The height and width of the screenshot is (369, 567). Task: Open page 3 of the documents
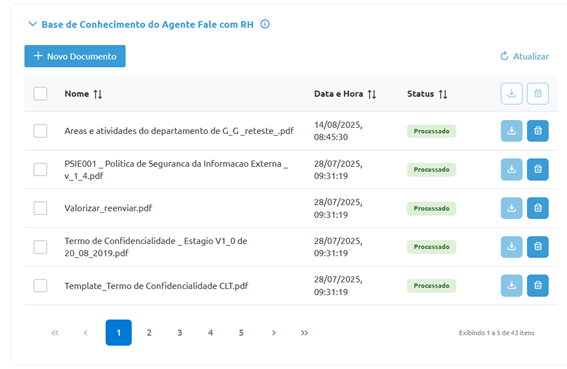[x=180, y=332]
